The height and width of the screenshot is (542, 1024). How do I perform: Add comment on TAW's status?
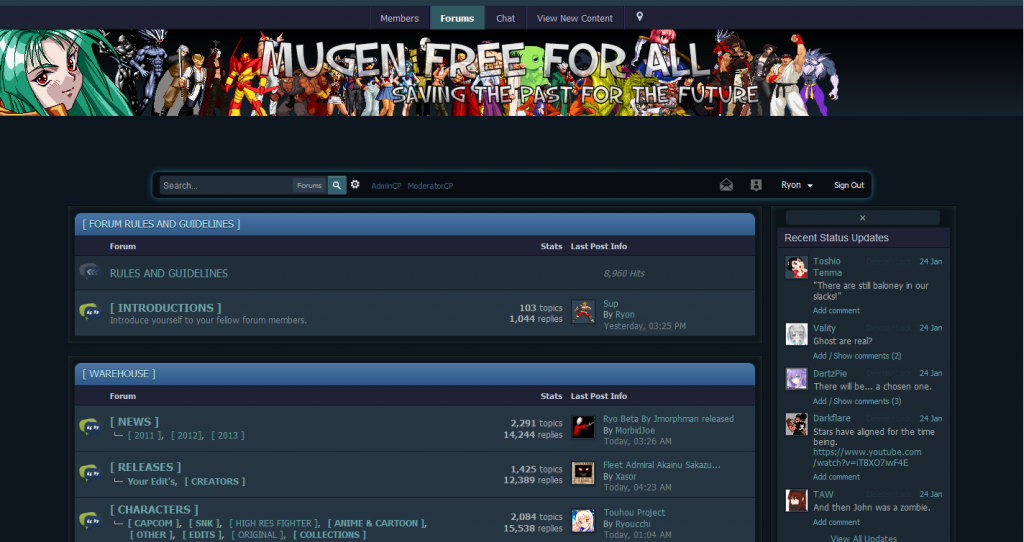(x=836, y=522)
